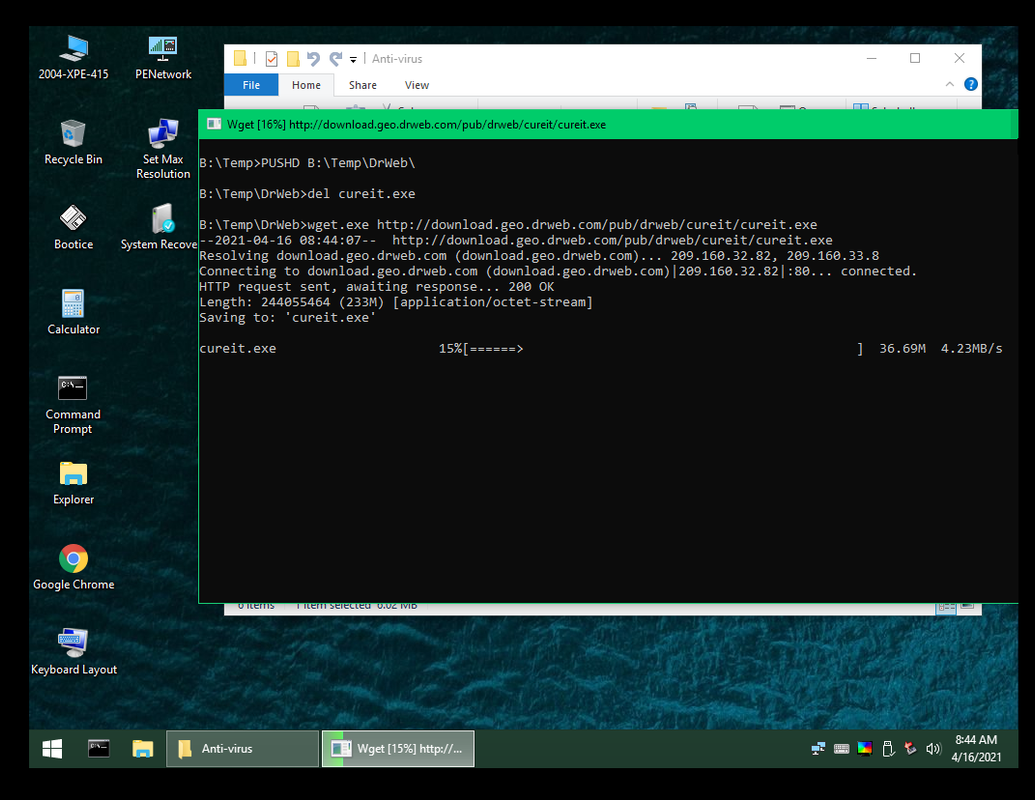Click the Properties quick access icon in Explorer
Image resolution: width=1035 pixels, height=800 pixels.
271,59
